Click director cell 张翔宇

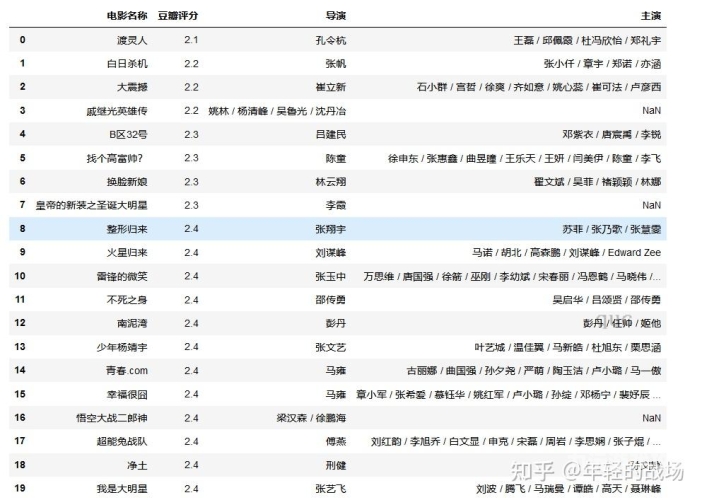tap(331, 229)
